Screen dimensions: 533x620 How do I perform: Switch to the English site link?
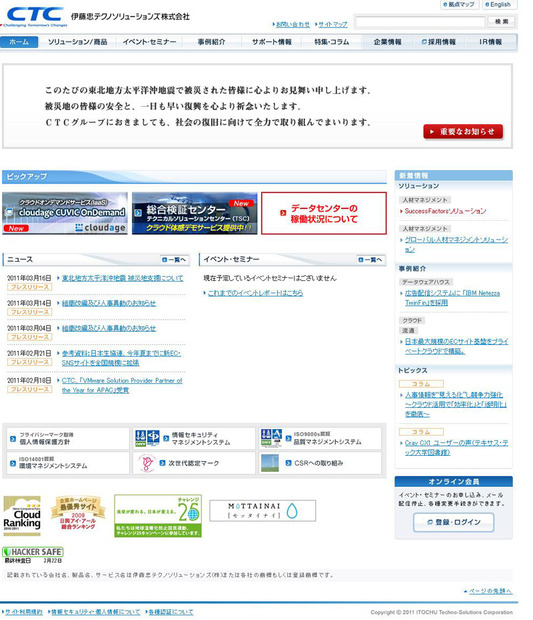point(497,4)
